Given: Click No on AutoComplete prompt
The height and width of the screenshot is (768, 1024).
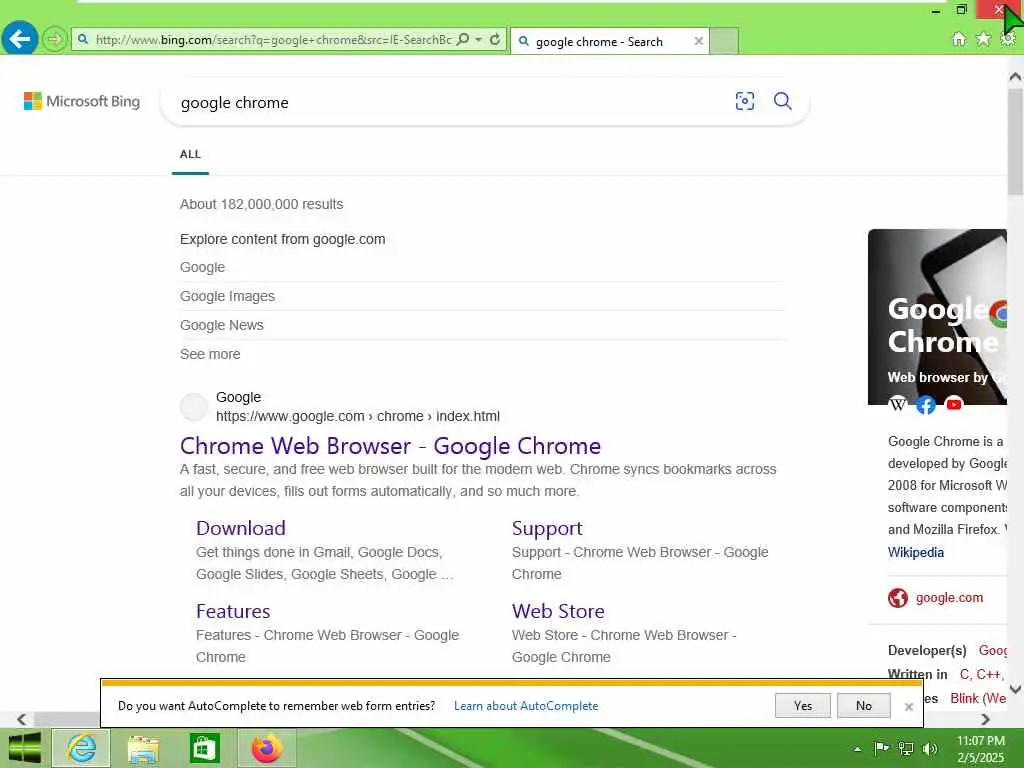Looking at the screenshot, I should tap(863, 706).
